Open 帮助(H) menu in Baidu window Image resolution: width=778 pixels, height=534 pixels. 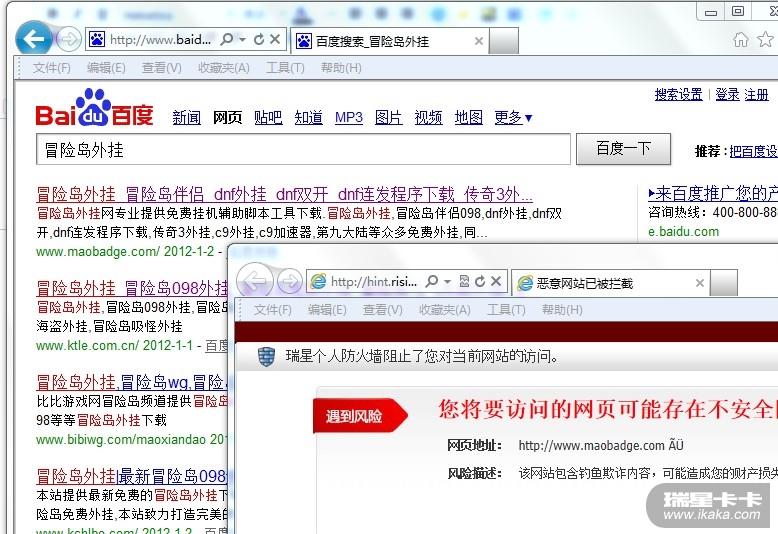pyautogui.click(x=341, y=67)
